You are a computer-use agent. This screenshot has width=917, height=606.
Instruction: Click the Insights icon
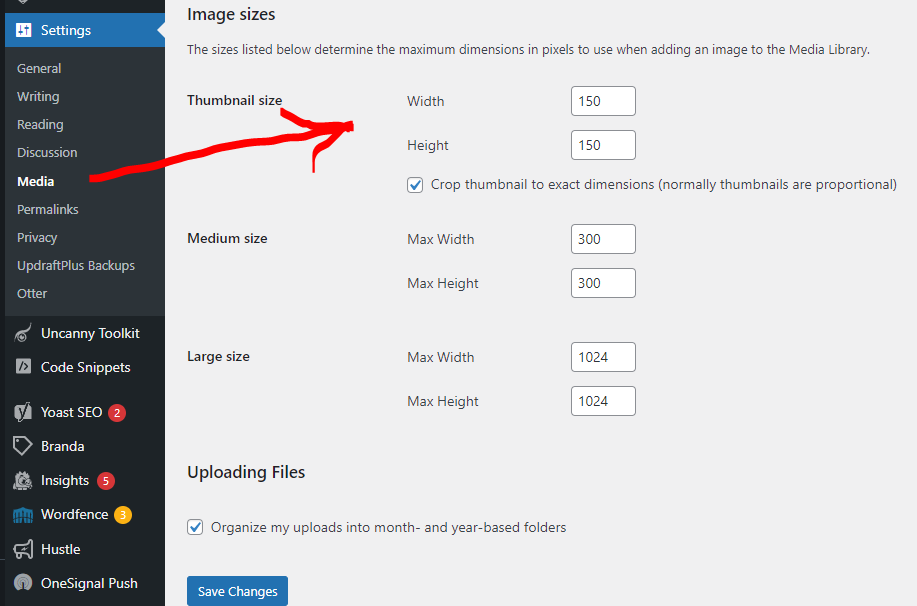click(23, 480)
